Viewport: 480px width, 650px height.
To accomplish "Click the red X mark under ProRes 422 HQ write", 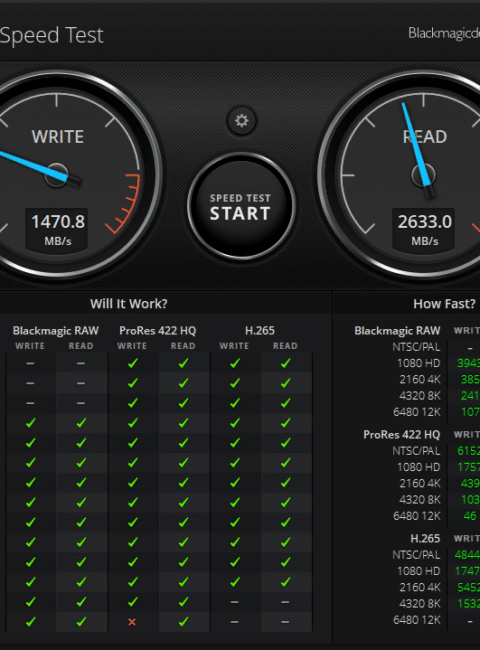I will pos(132,622).
